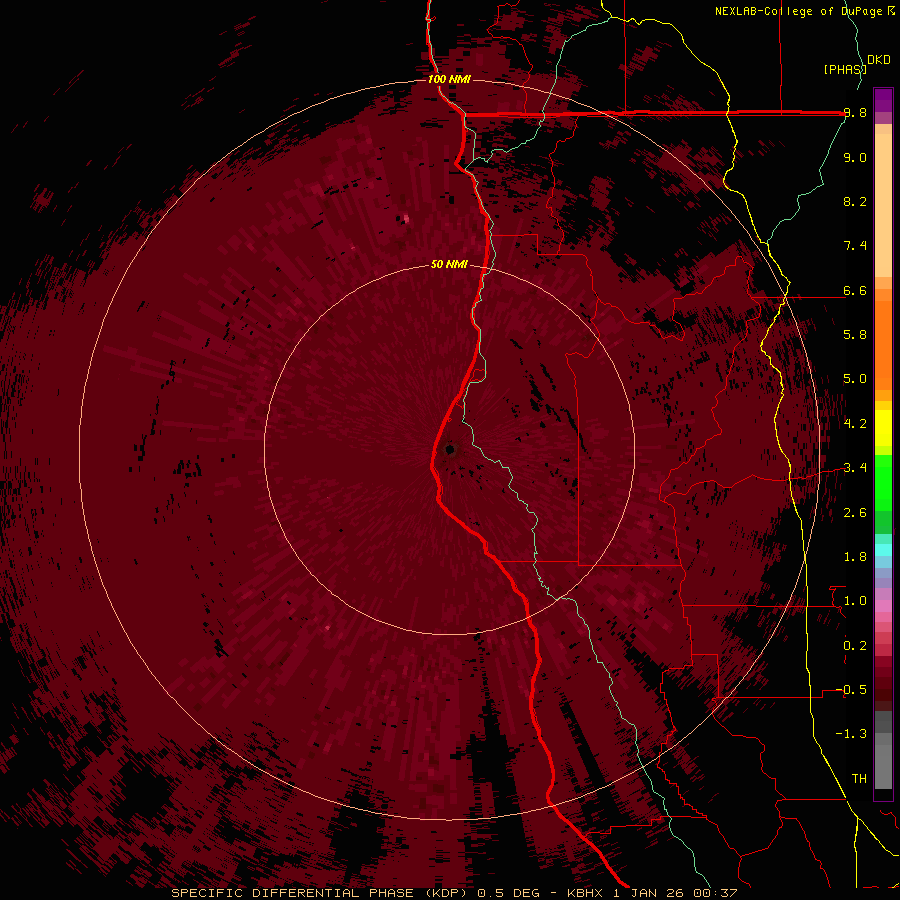Click the 8.2 value on color scale
Viewport: 900px width, 900px height.
pyautogui.click(x=855, y=201)
